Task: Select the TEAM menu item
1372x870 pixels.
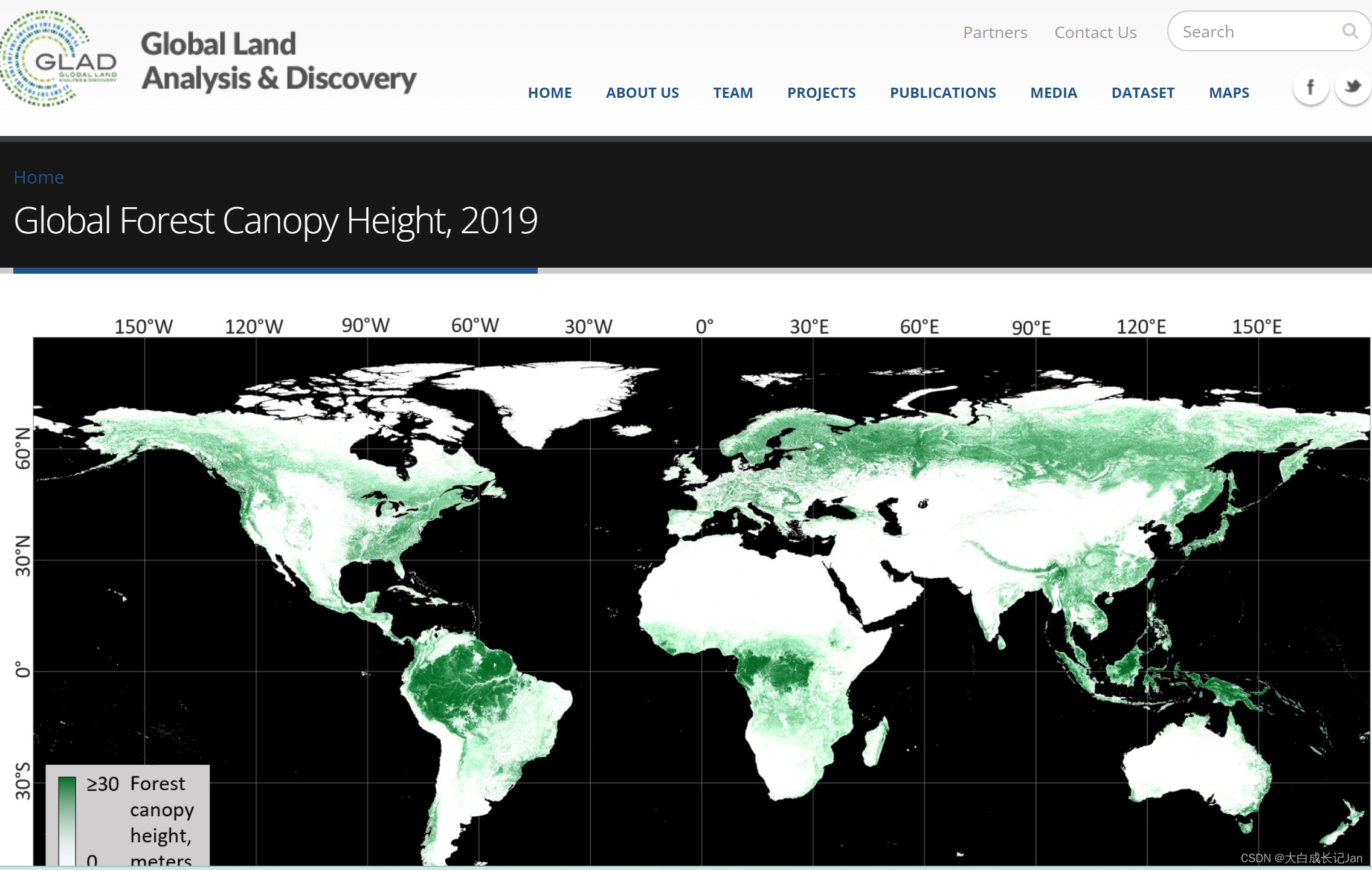Action: 732,93
